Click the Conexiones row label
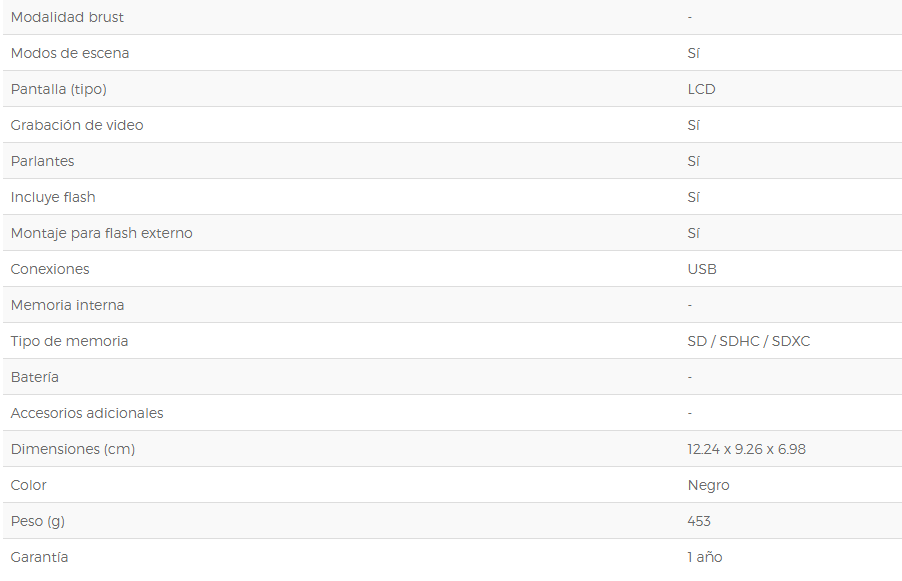The width and height of the screenshot is (902, 581). coord(50,269)
